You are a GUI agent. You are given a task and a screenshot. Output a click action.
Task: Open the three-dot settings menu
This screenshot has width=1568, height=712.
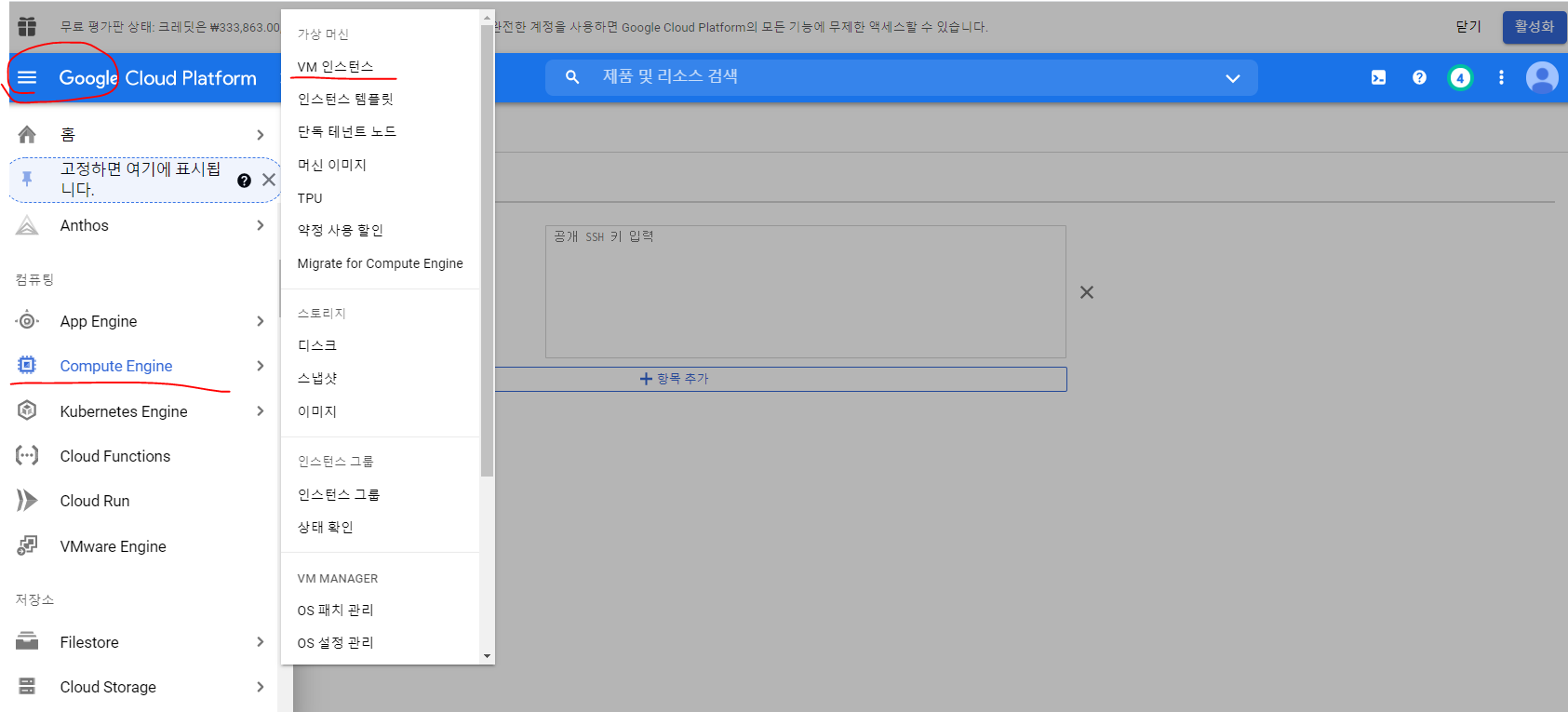[1501, 77]
